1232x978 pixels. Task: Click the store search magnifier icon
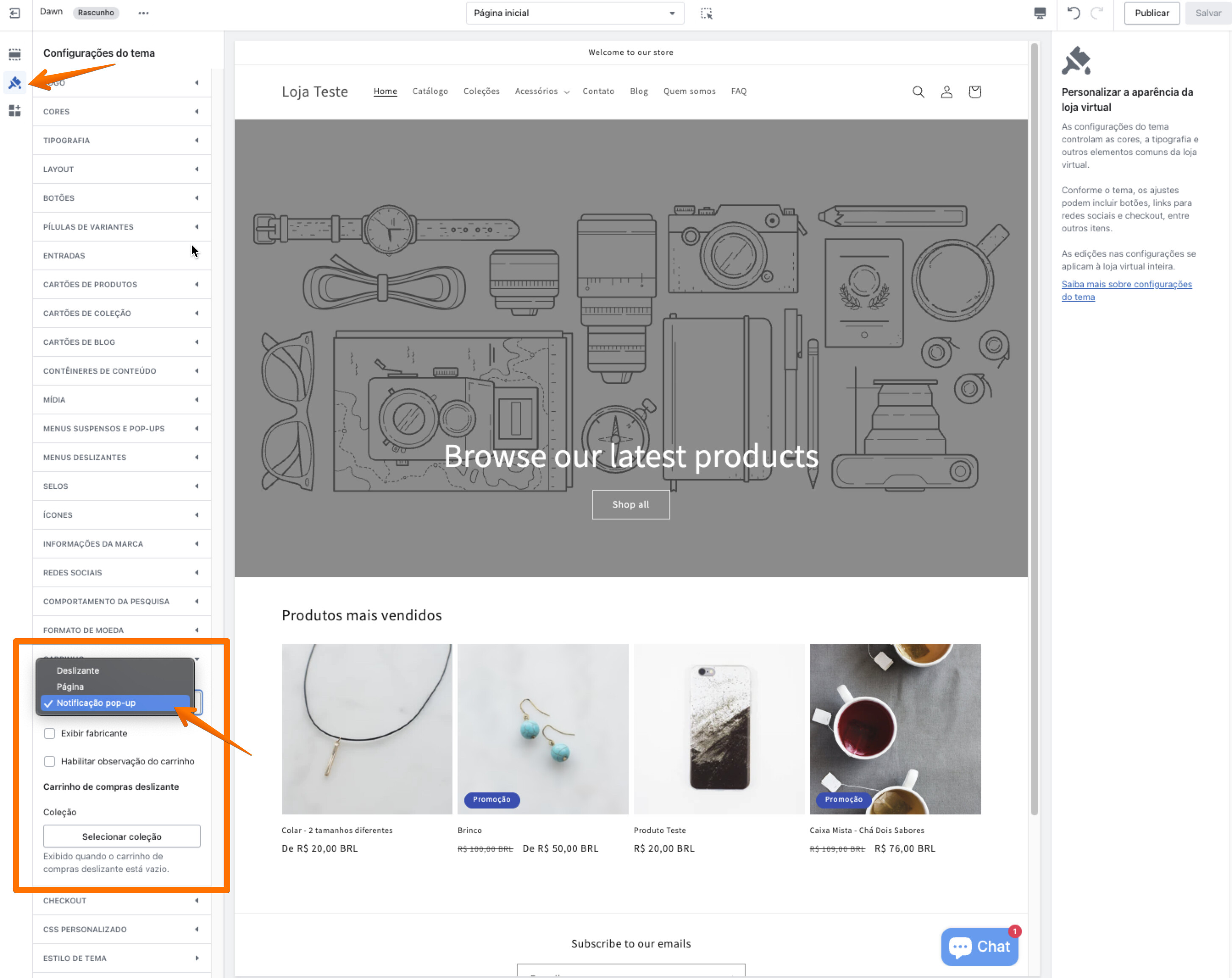point(918,92)
